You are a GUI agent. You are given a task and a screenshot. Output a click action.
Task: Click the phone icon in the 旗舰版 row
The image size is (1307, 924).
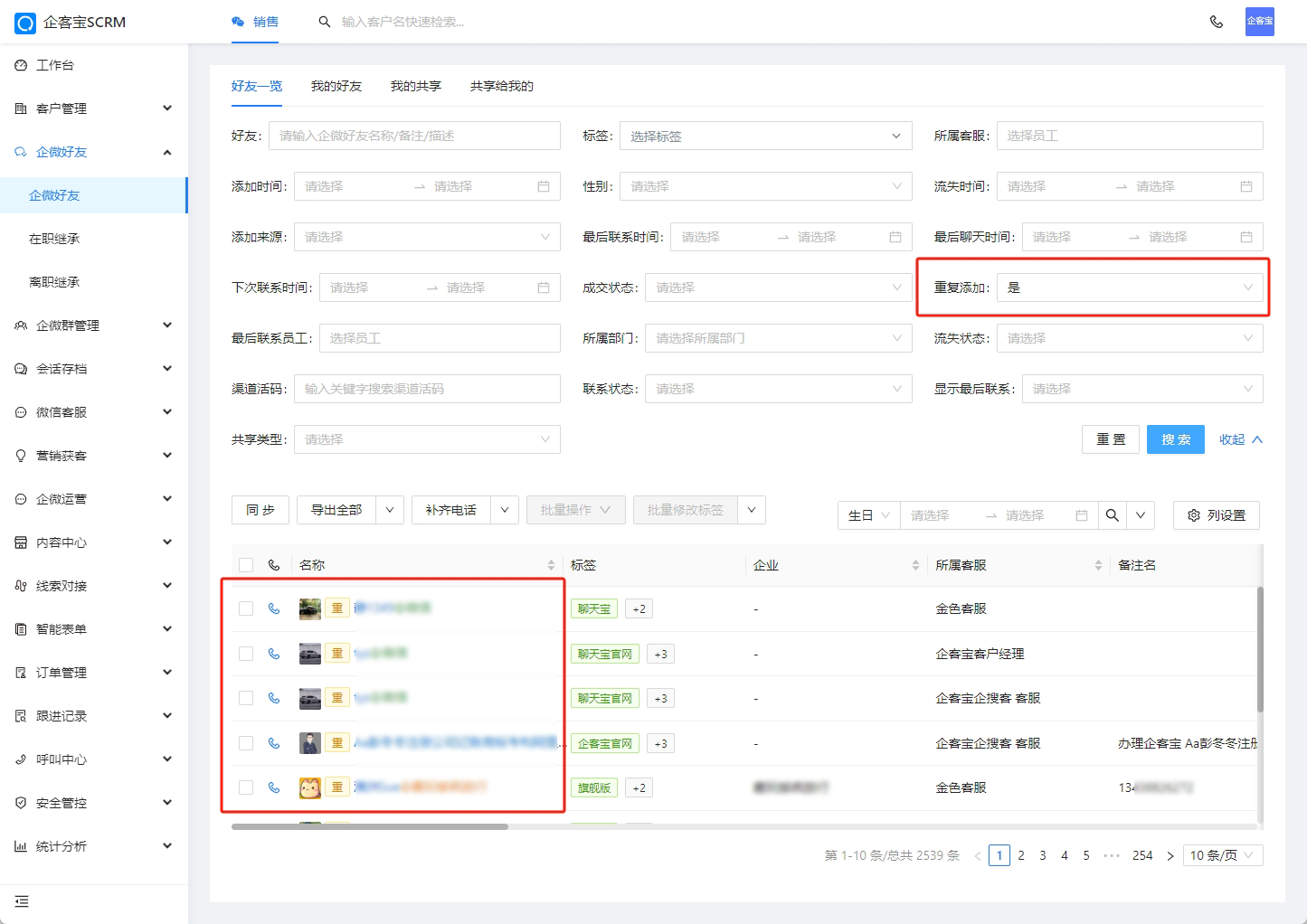click(x=274, y=787)
